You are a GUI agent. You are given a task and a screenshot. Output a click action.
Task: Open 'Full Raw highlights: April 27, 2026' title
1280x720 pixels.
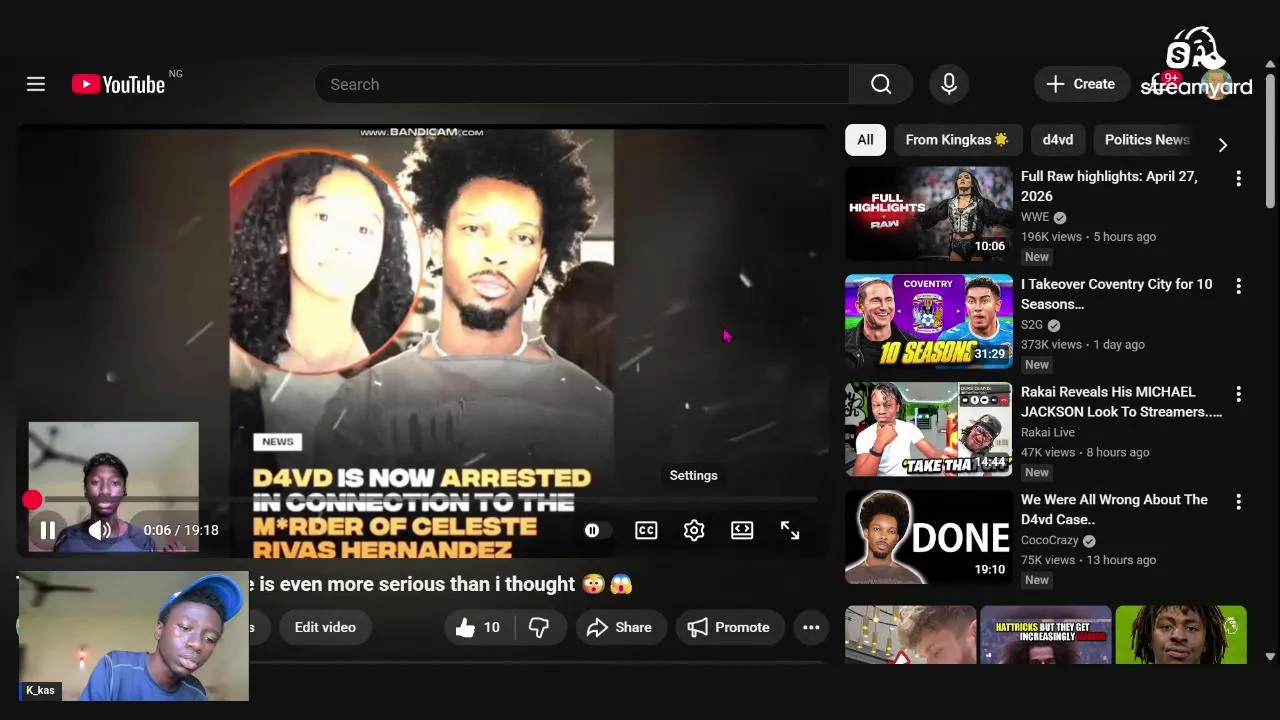point(1109,186)
